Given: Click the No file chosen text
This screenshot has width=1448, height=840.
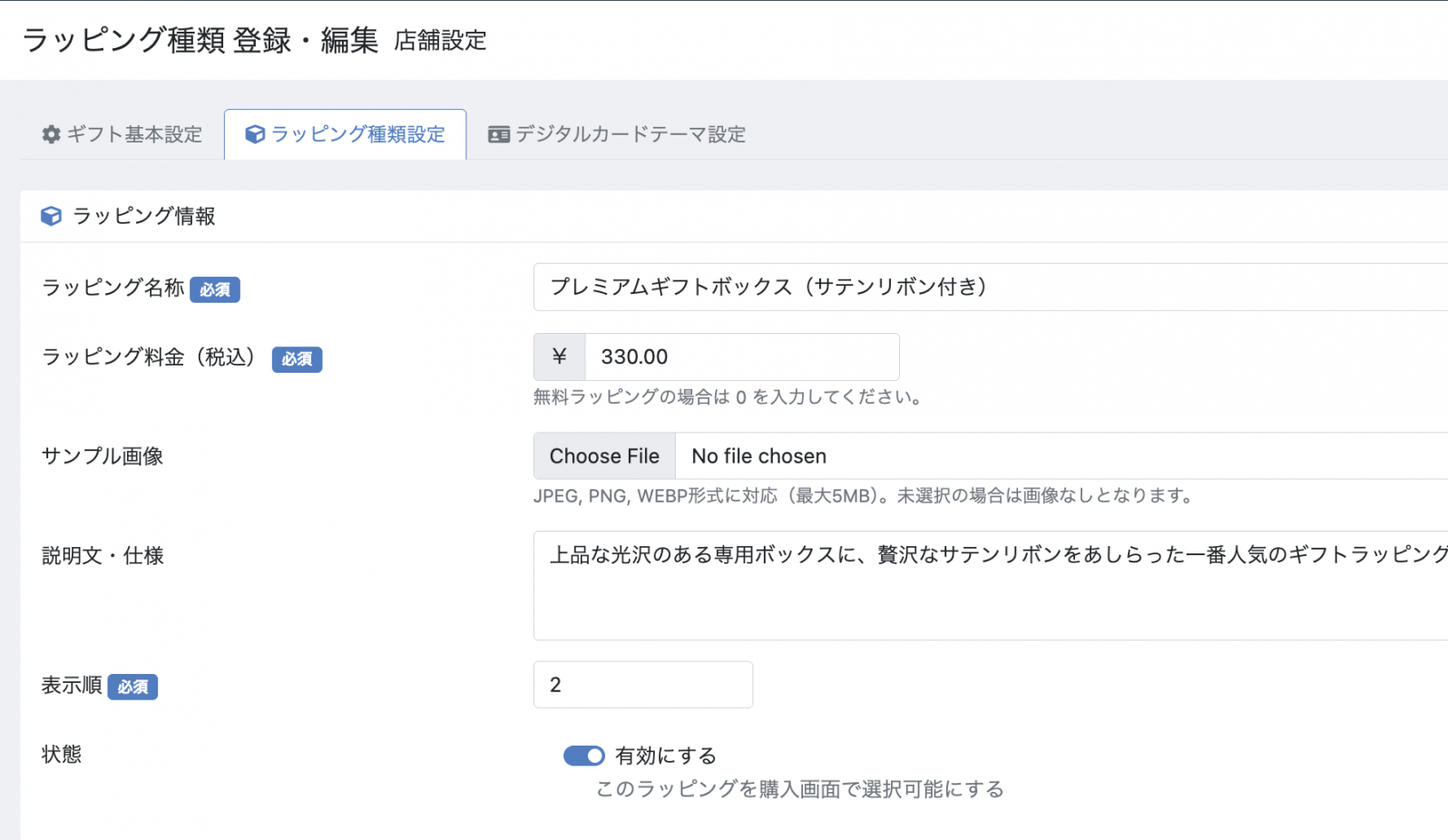Looking at the screenshot, I should pos(759,456).
